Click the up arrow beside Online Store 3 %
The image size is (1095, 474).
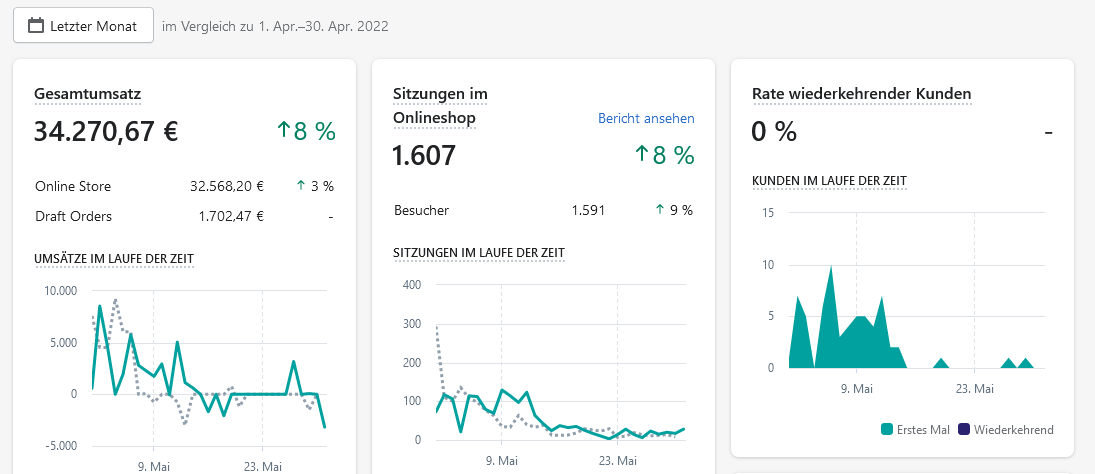(x=301, y=186)
